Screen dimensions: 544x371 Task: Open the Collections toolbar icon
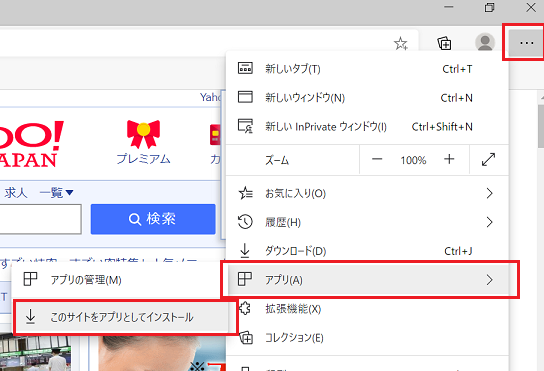444,43
